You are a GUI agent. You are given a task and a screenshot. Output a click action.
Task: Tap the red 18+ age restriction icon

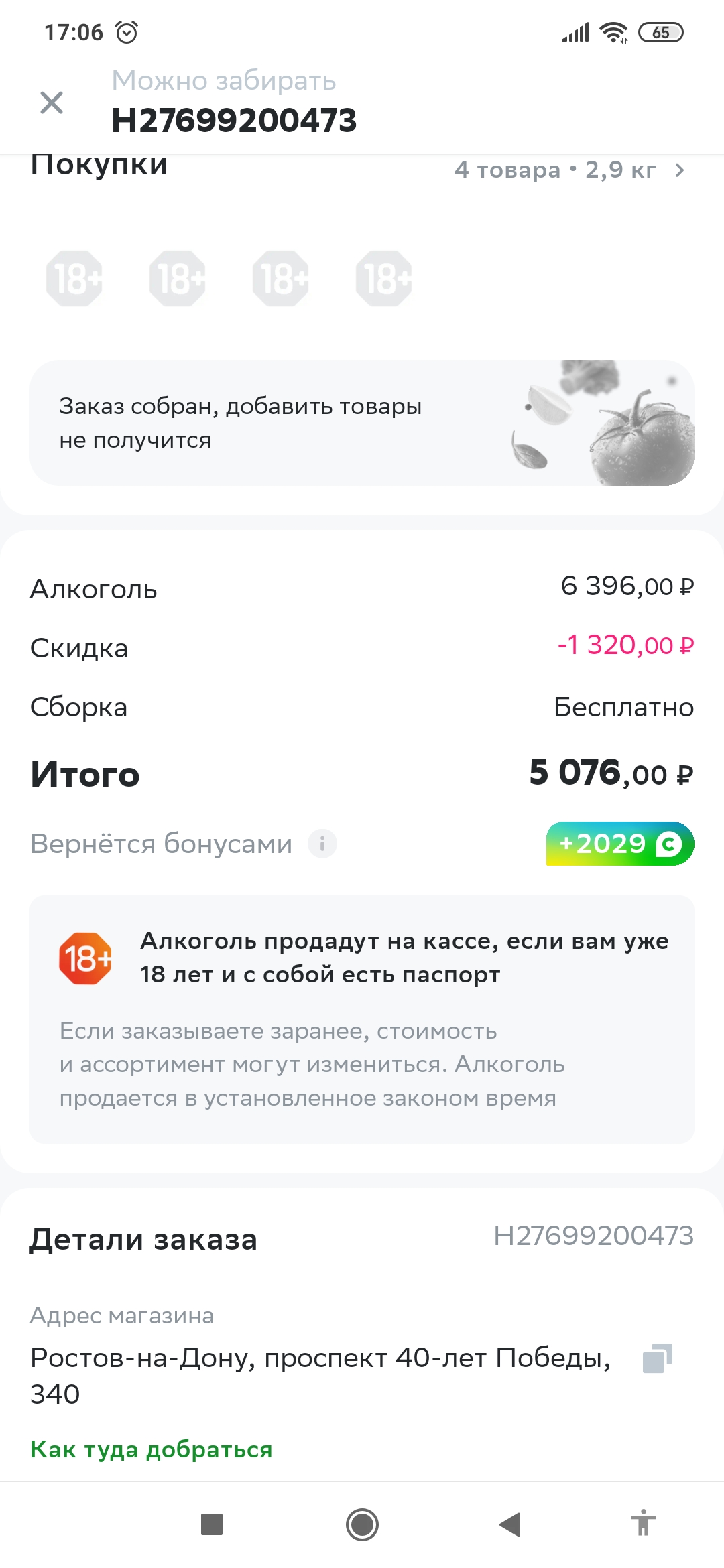(86, 958)
